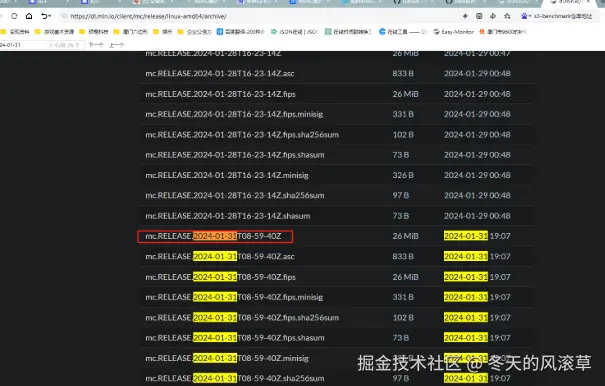Focus the s3-benchmark search box
The height and width of the screenshot is (386, 605).
563,16
